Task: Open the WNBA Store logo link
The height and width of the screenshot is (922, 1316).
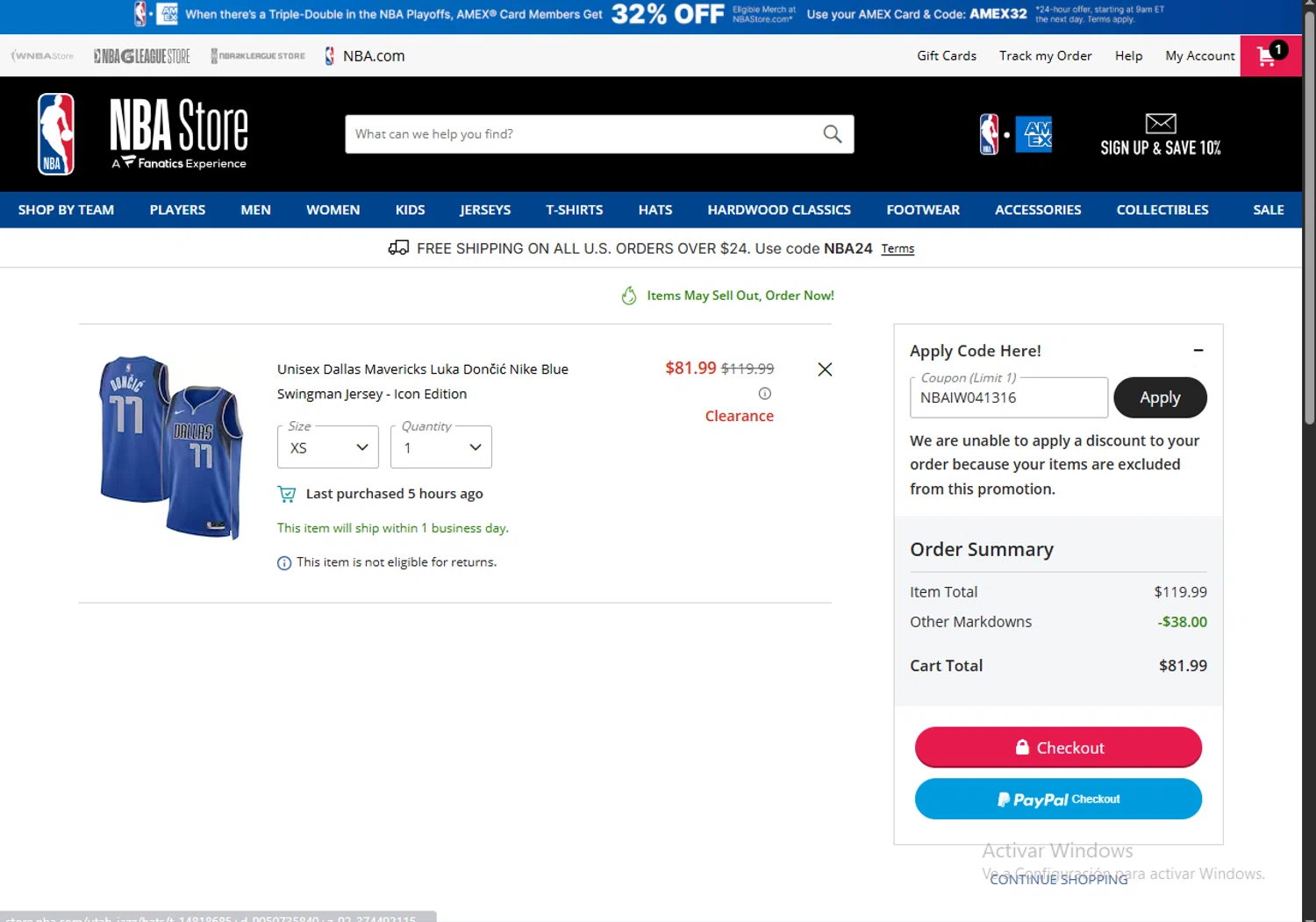Action: point(42,56)
